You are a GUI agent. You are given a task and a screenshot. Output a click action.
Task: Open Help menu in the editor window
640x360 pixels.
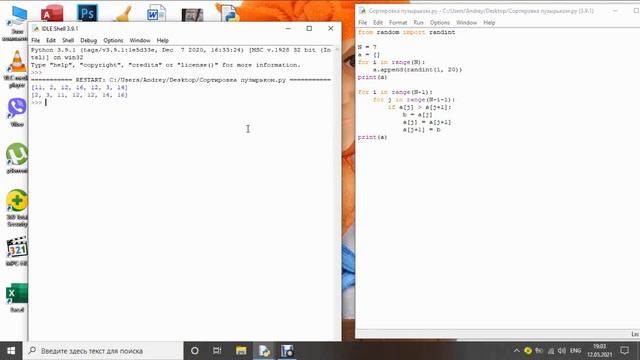(x=489, y=22)
